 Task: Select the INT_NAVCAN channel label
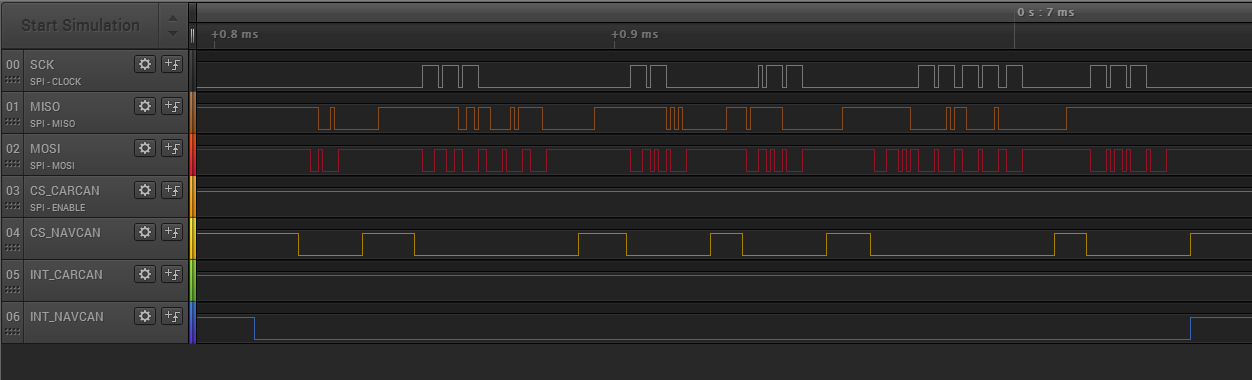(x=67, y=316)
